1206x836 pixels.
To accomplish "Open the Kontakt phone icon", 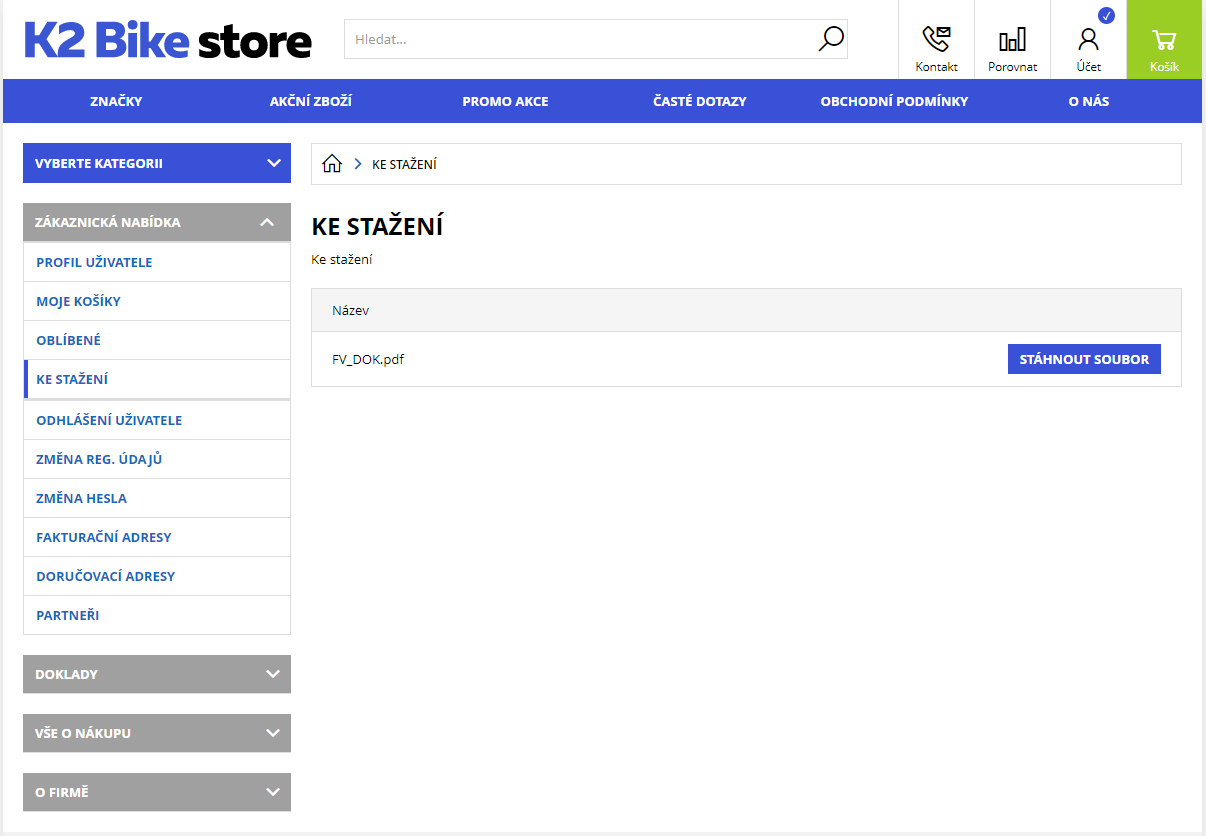I will [x=936, y=40].
